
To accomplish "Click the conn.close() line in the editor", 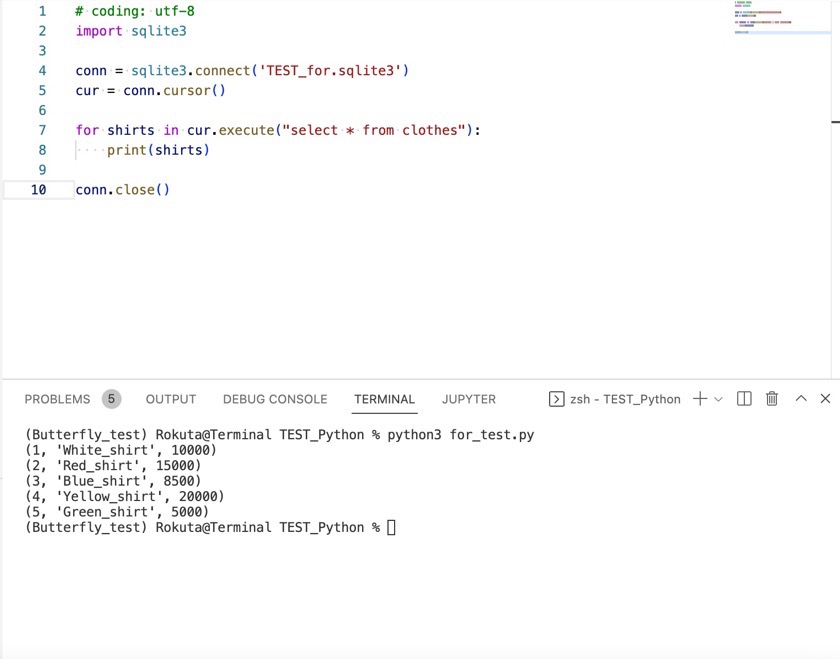I will tap(123, 189).
